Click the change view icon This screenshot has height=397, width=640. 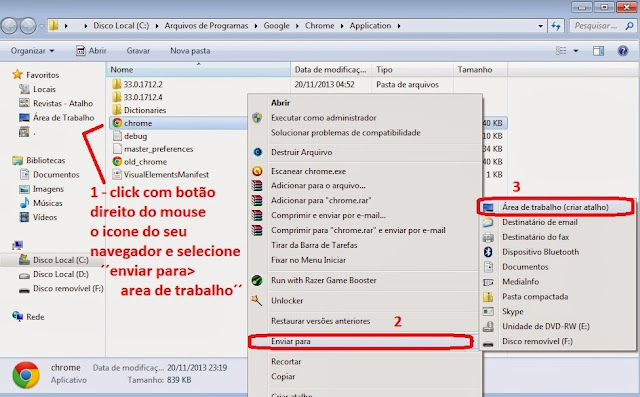tap(561, 51)
